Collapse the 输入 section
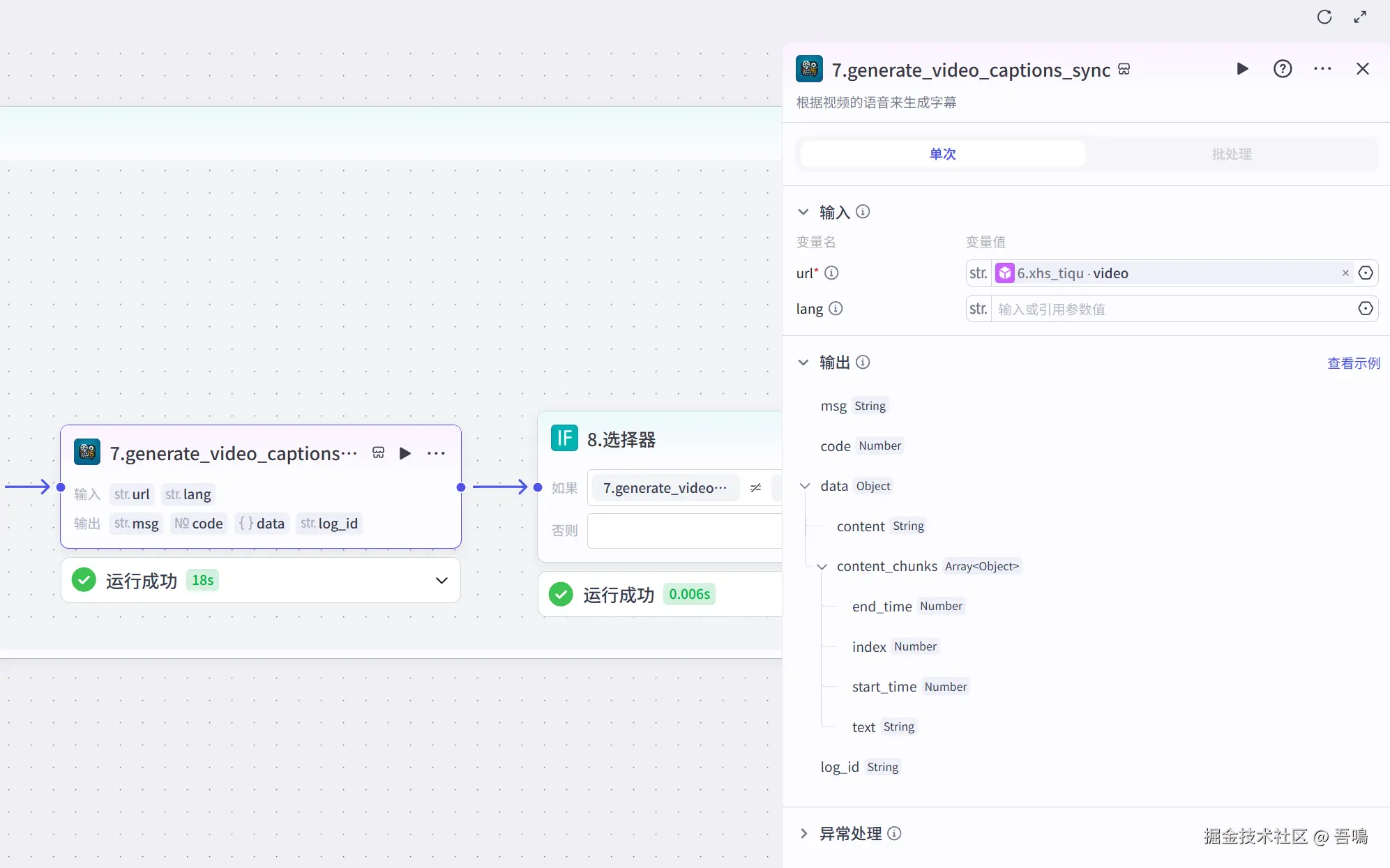1390x868 pixels. click(803, 212)
